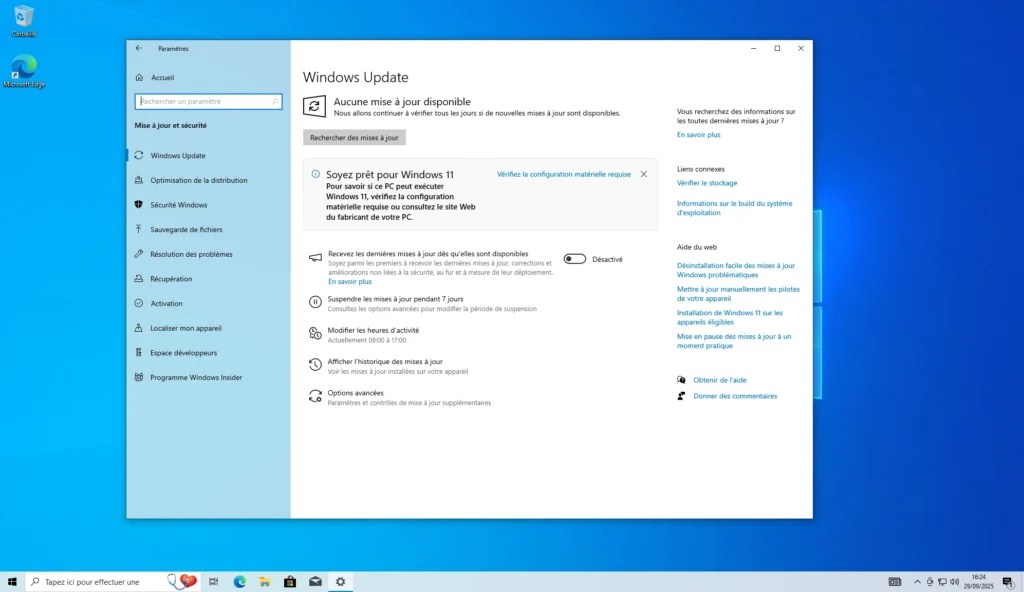Screen dimensions: 1024x592
Task: Click the info icon in Windows 11 banner
Action: pos(315,174)
